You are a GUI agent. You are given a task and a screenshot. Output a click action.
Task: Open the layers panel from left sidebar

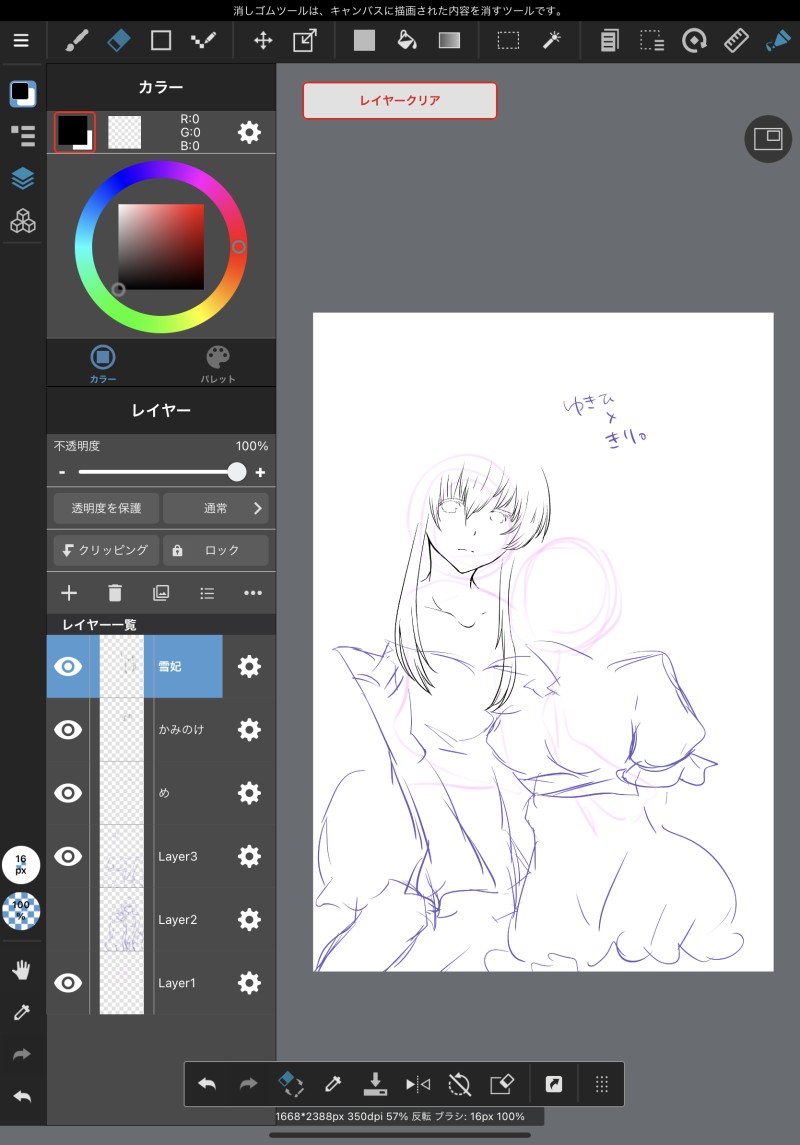coord(23,178)
